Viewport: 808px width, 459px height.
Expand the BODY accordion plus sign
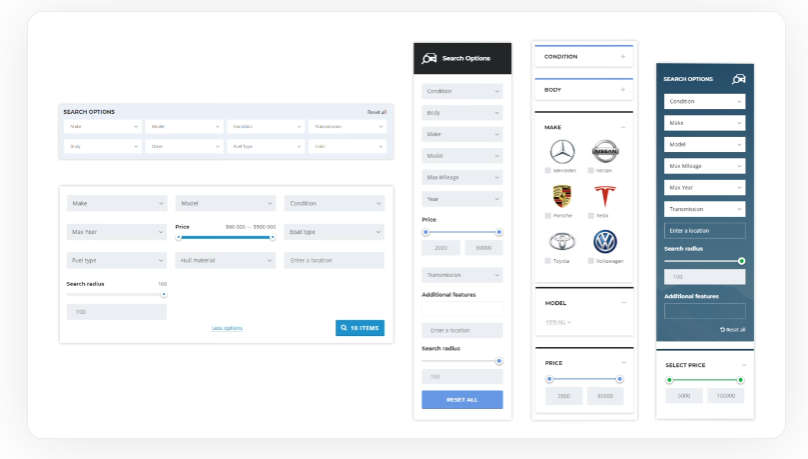pyautogui.click(x=623, y=90)
